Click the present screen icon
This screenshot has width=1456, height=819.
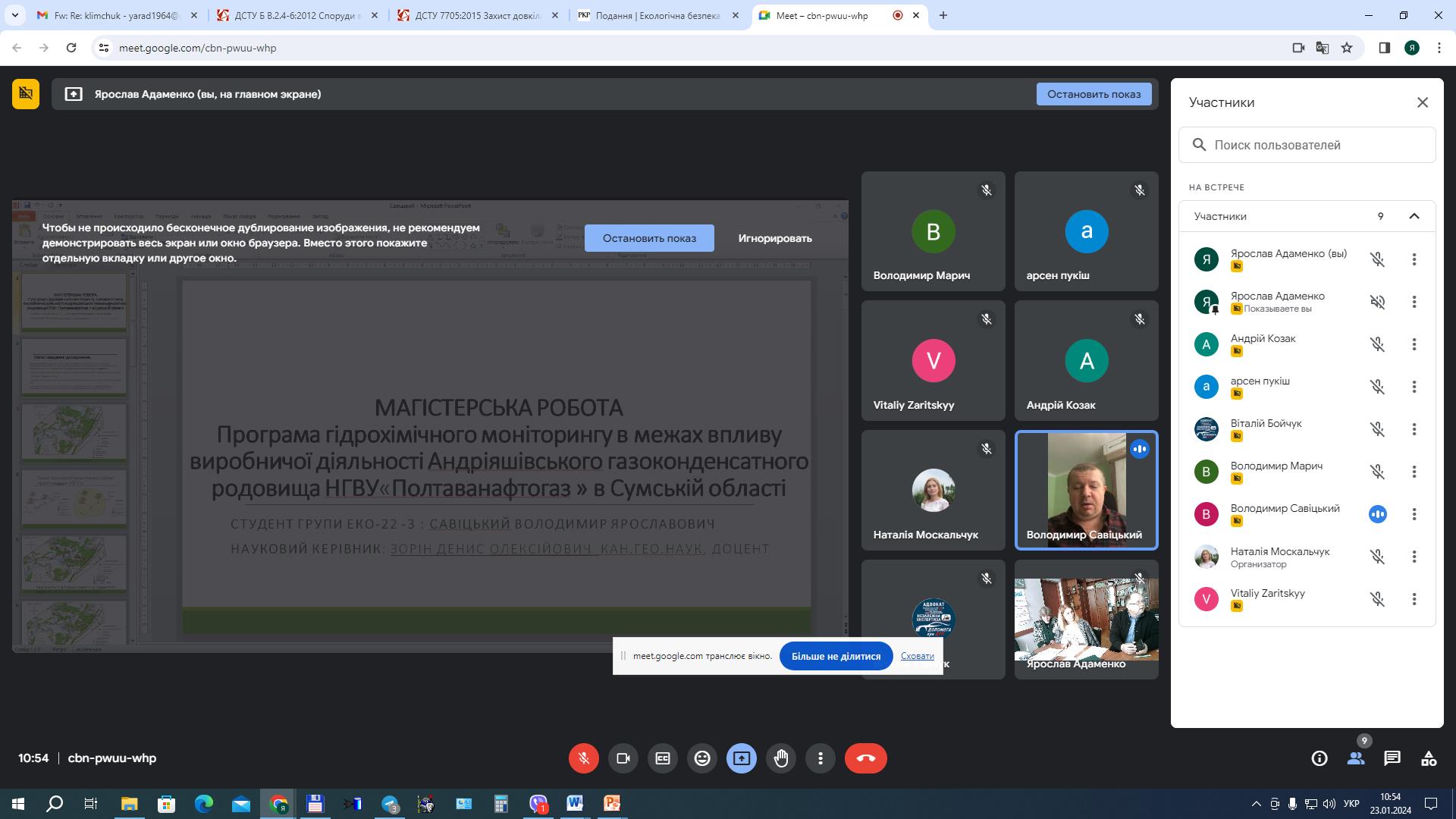pyautogui.click(x=741, y=758)
